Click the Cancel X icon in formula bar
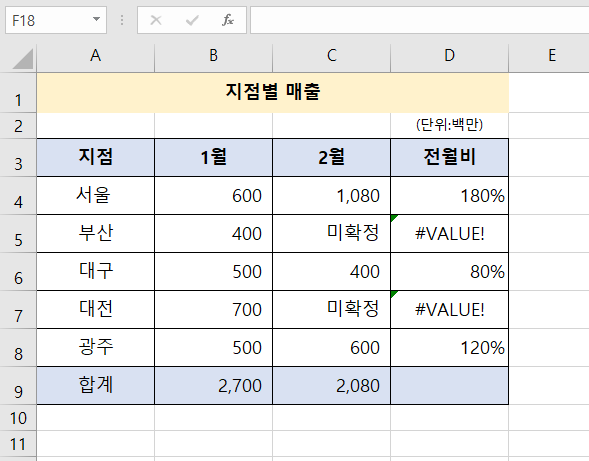Image resolution: width=589 pixels, height=461 pixels. pyautogui.click(x=156, y=20)
